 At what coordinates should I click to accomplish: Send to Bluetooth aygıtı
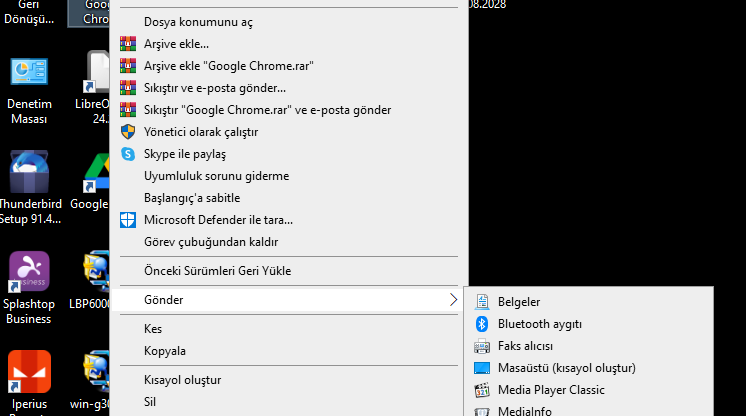point(589,324)
